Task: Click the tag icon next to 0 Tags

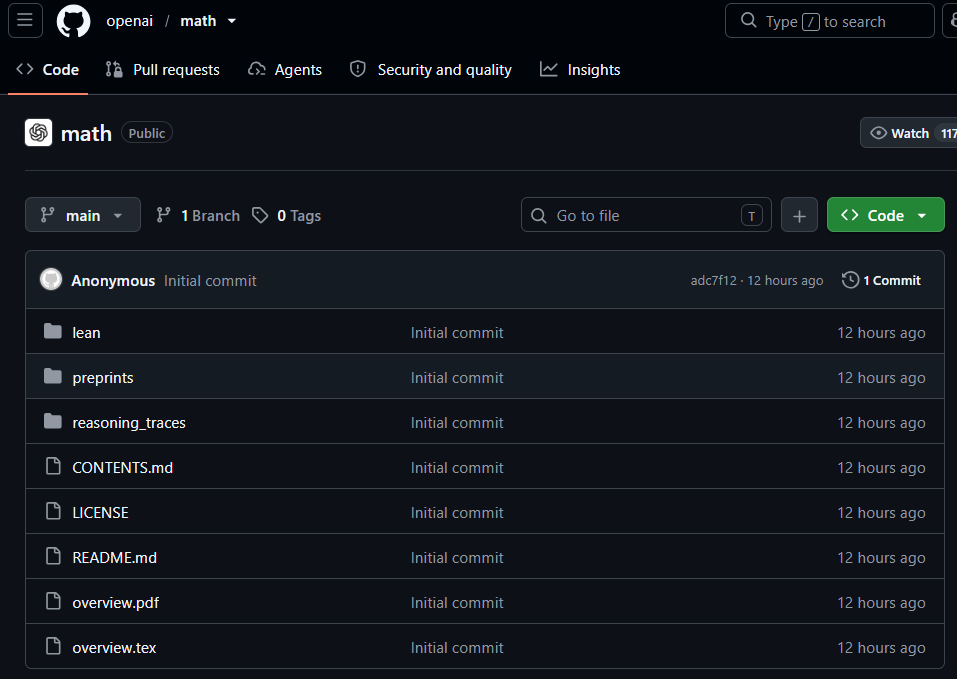Action: tap(261, 215)
